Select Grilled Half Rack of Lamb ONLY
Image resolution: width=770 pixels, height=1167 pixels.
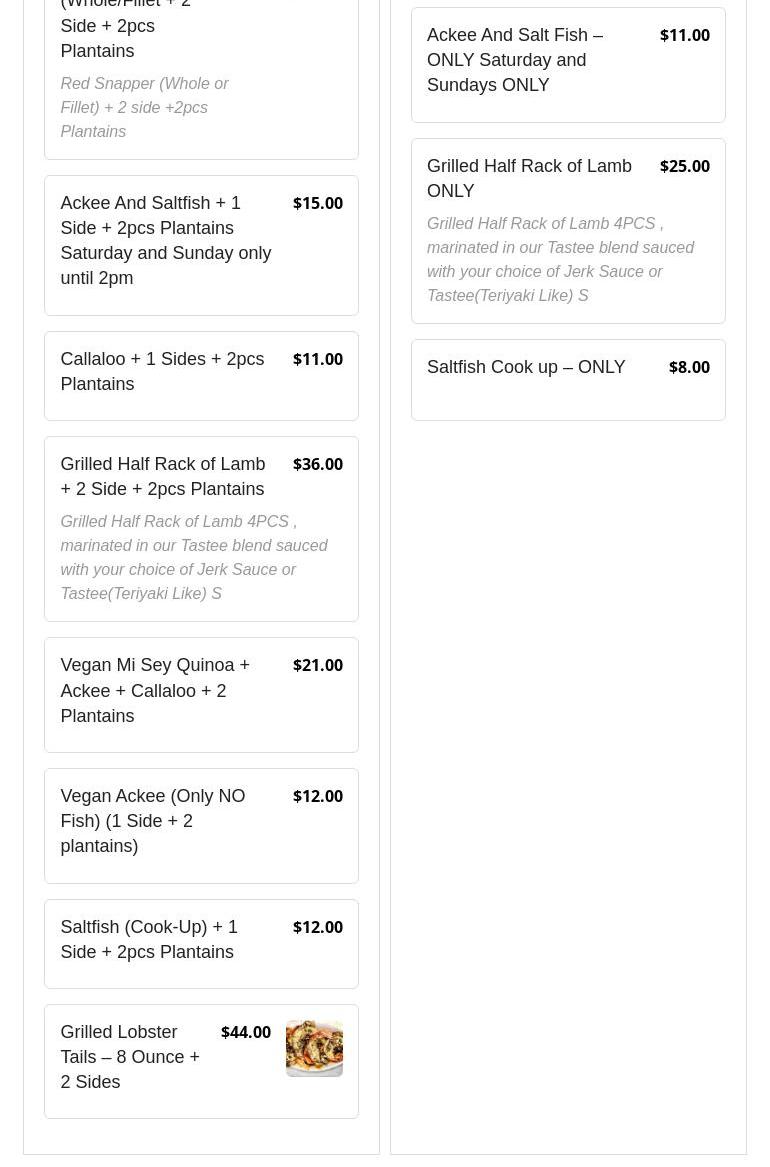[x=568, y=231]
